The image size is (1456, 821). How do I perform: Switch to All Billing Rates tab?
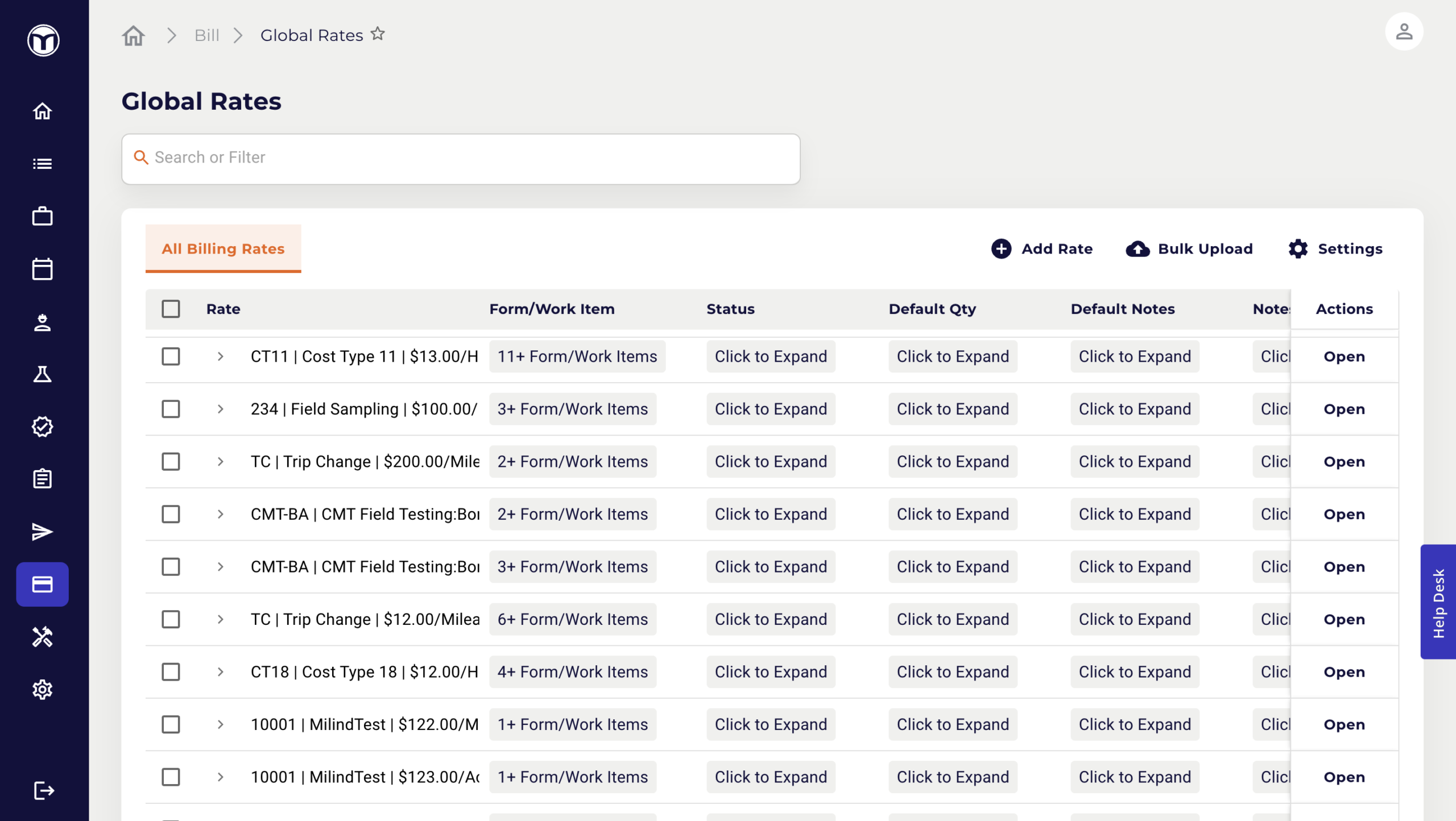coord(223,248)
